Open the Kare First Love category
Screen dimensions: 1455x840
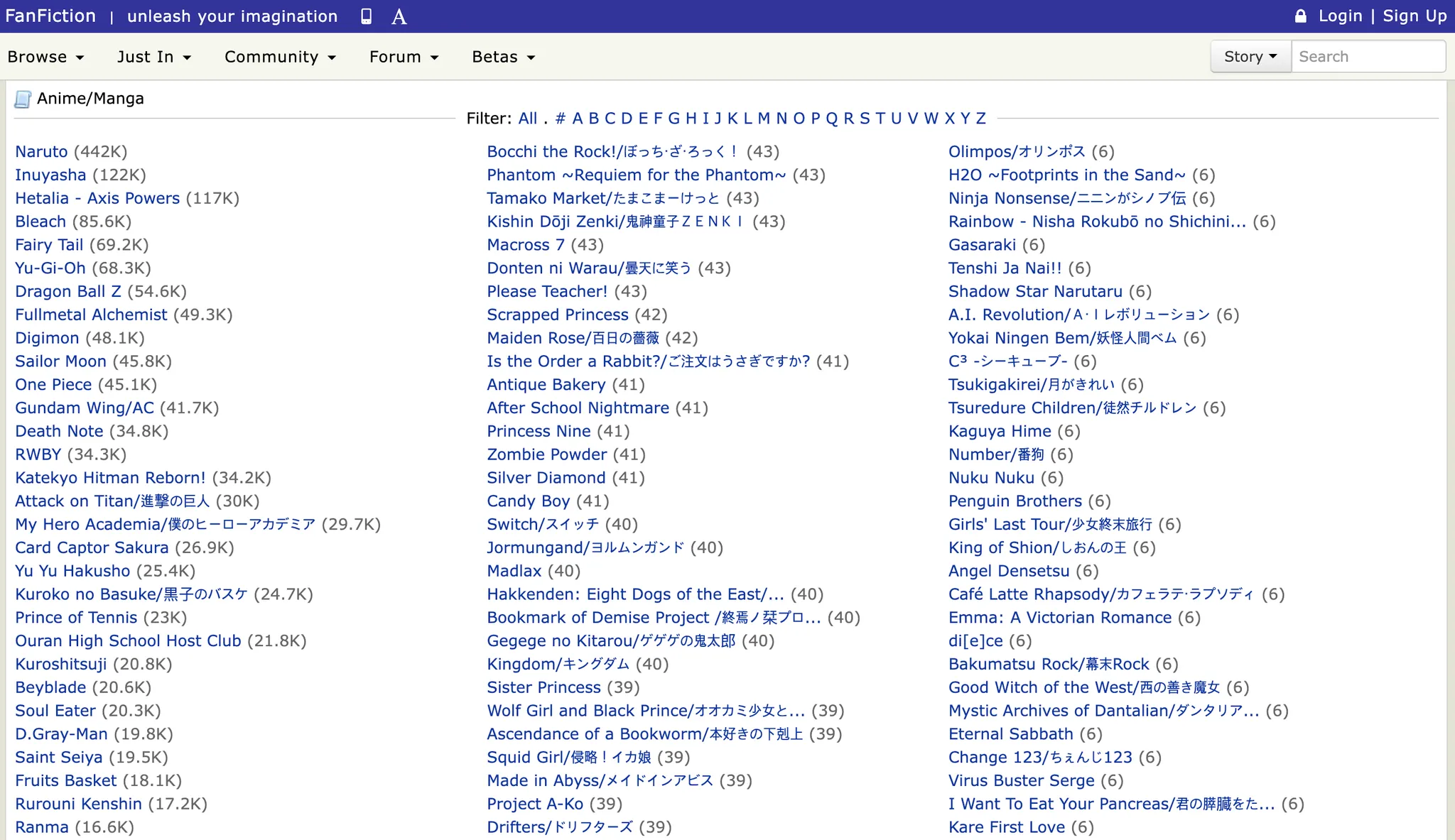click(x=1007, y=827)
